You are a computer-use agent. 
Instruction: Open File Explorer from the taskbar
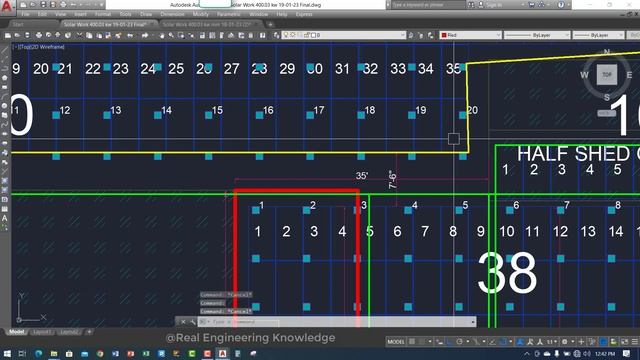pyautogui.click(x=53, y=353)
